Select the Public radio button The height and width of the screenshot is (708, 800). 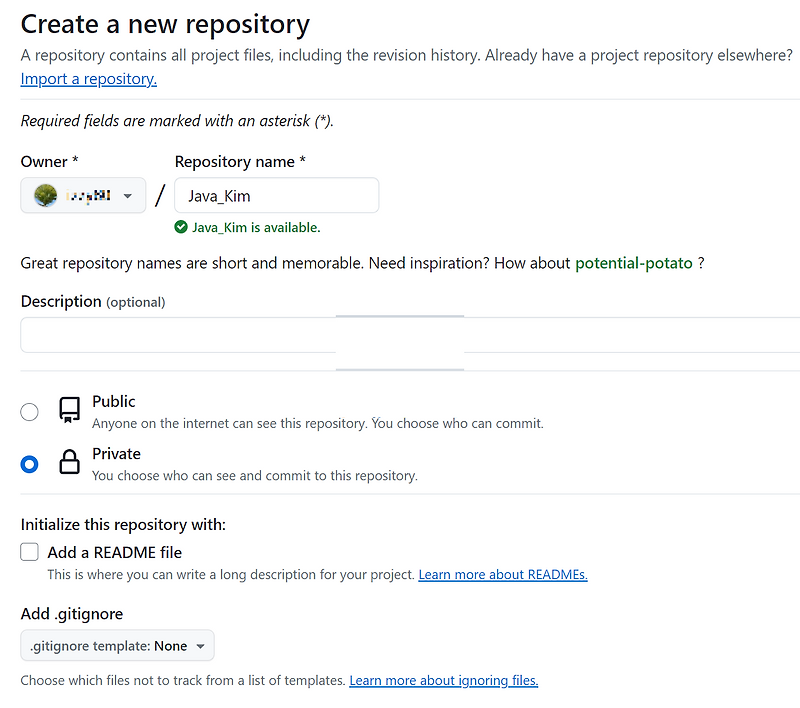click(30, 411)
